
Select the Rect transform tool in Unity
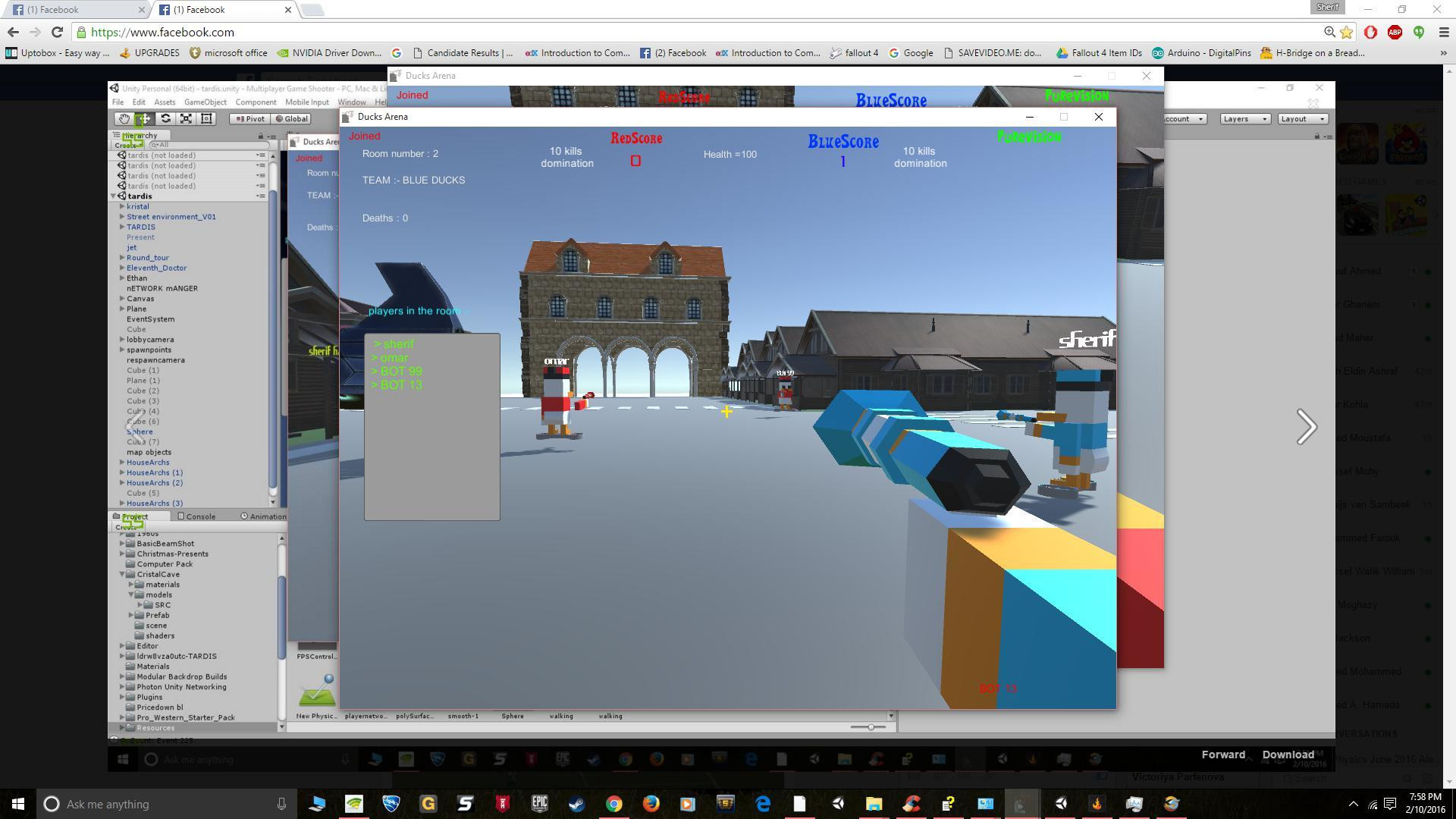pos(206,118)
